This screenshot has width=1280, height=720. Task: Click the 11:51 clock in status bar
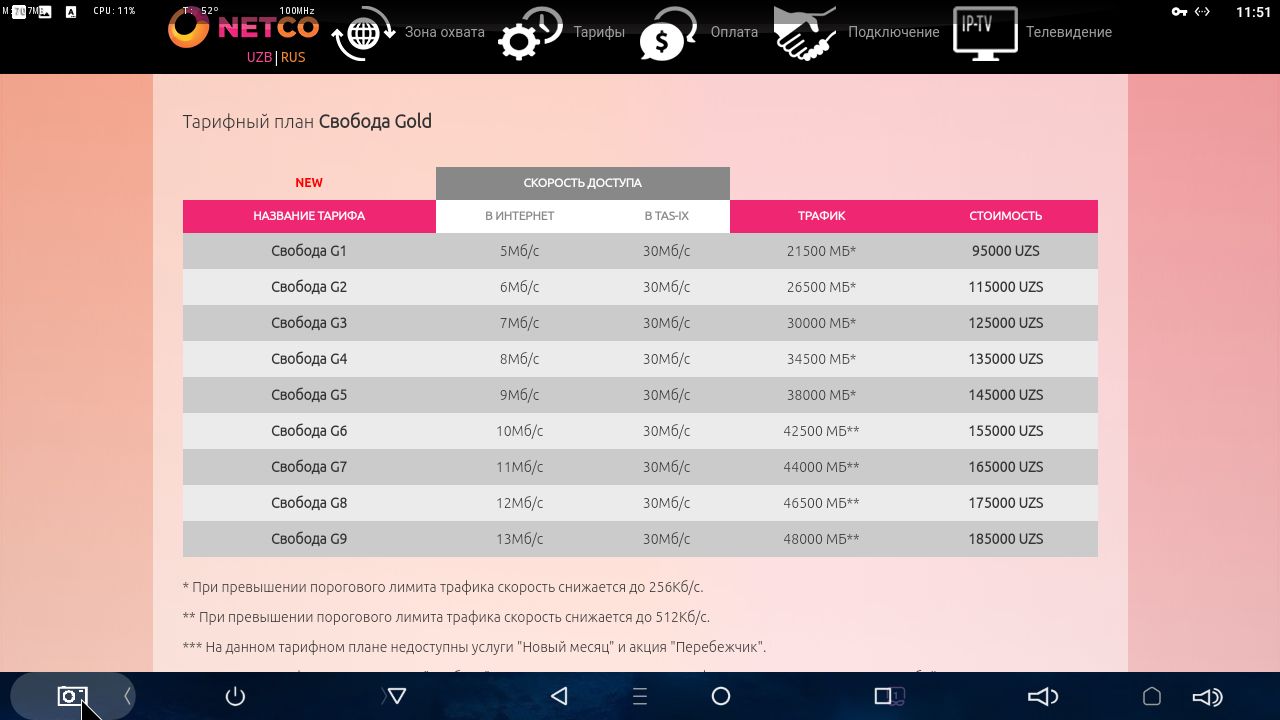pyautogui.click(x=1253, y=12)
